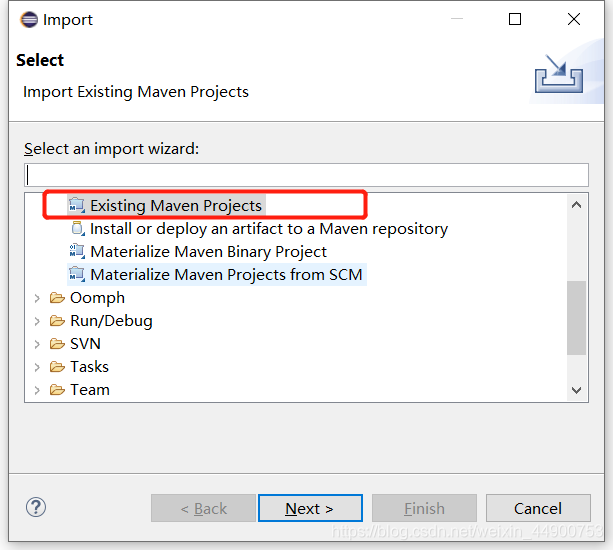Click the Existing Maven Projects icon
The width and height of the screenshot is (613, 550).
[x=77, y=205]
